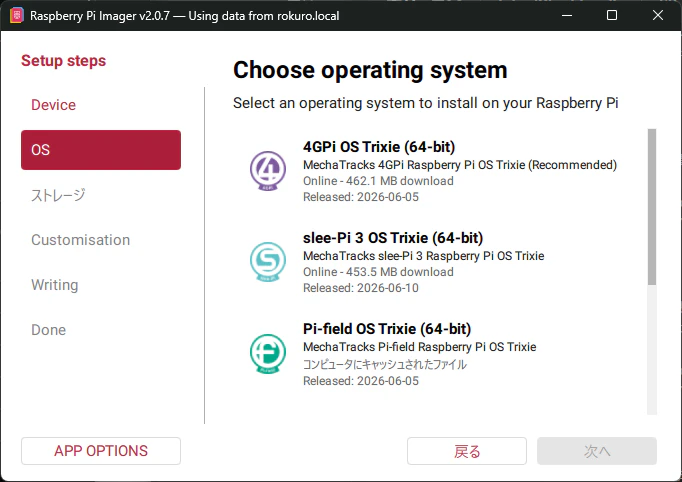The image size is (682, 482).
Task: Click the 戻る back button
Action: [x=467, y=451]
